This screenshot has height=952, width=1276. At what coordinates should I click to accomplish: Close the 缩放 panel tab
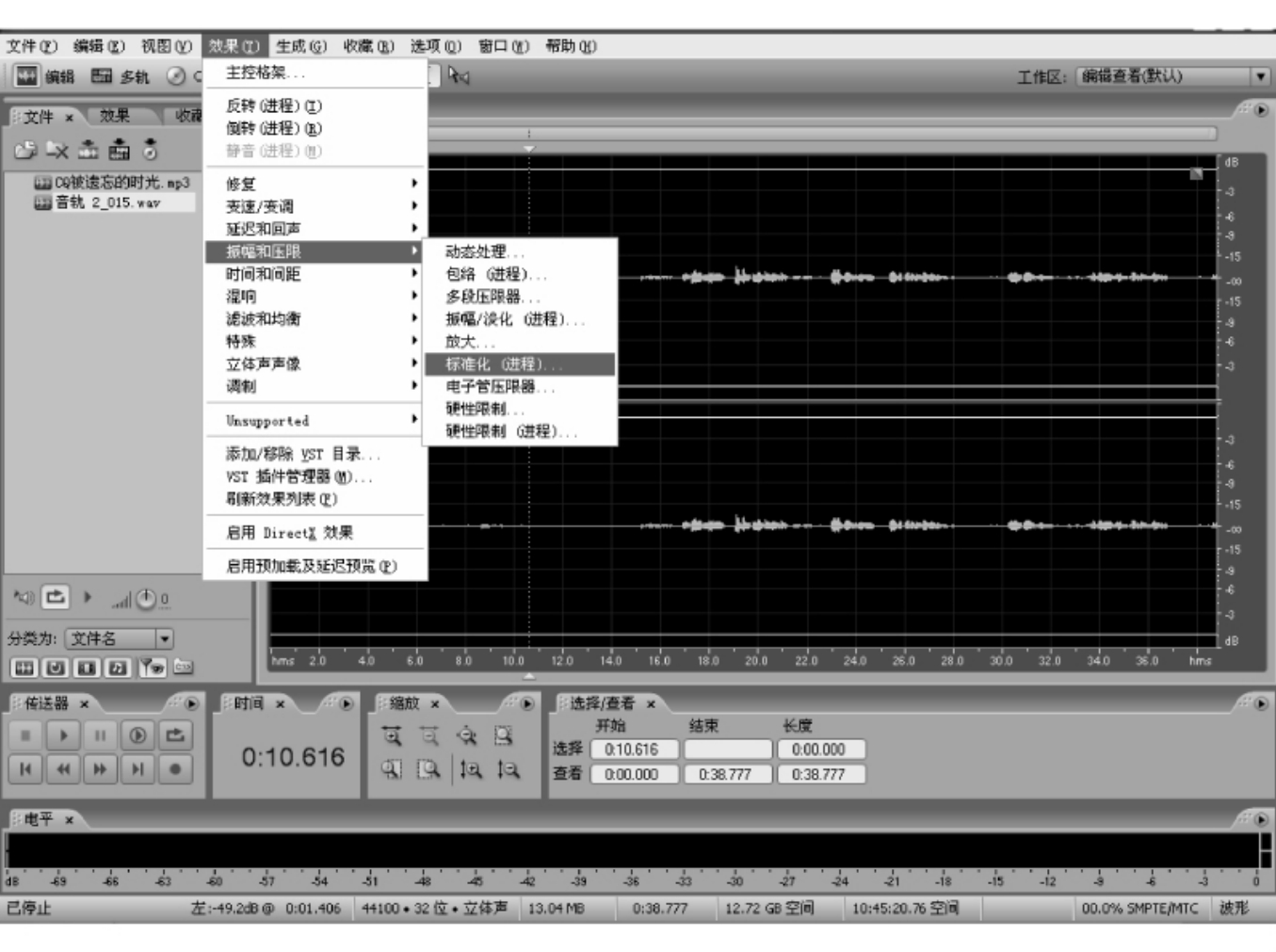pyautogui.click(x=435, y=703)
